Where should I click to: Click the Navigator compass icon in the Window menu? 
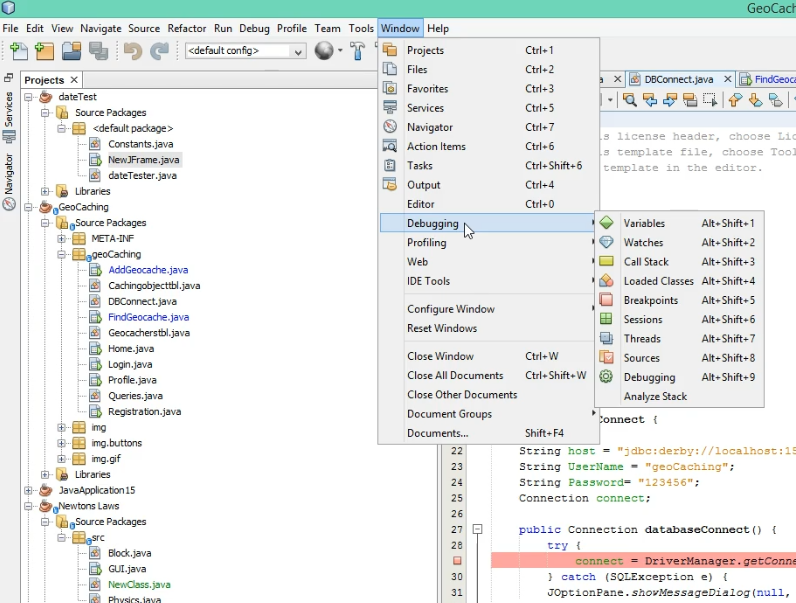[390, 126]
